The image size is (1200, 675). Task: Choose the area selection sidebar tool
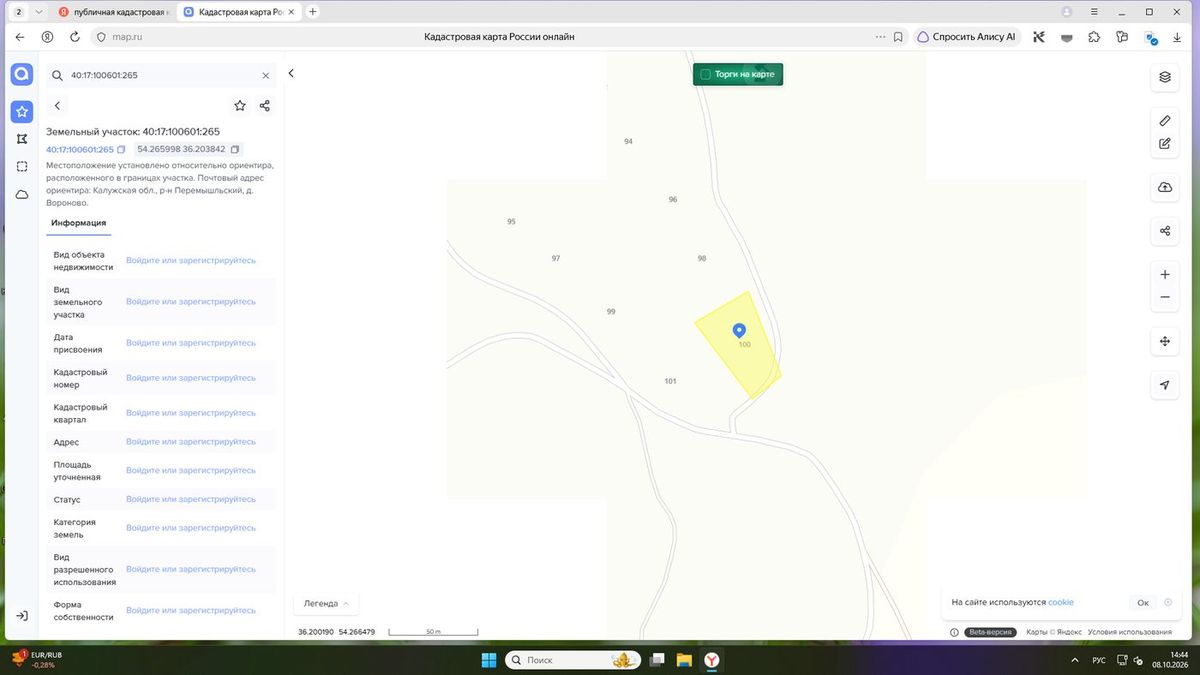[x=22, y=166]
